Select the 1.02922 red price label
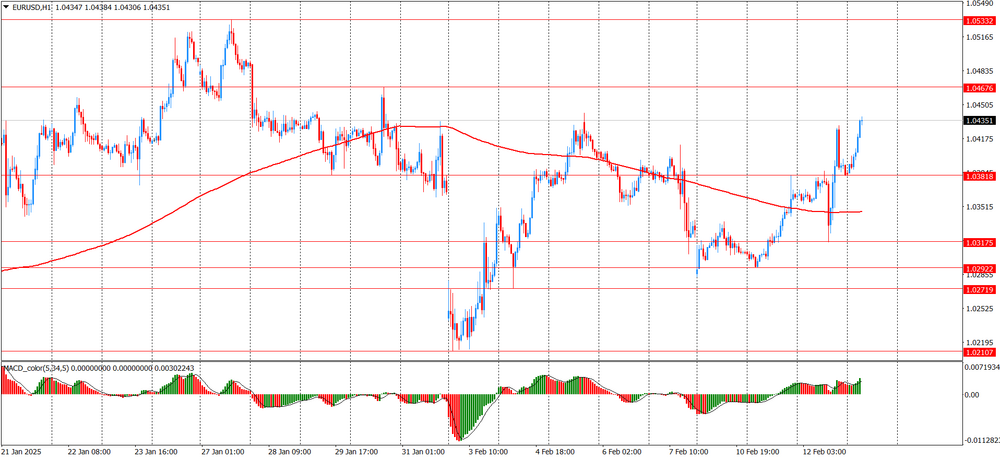1000x459 pixels. [x=979, y=268]
